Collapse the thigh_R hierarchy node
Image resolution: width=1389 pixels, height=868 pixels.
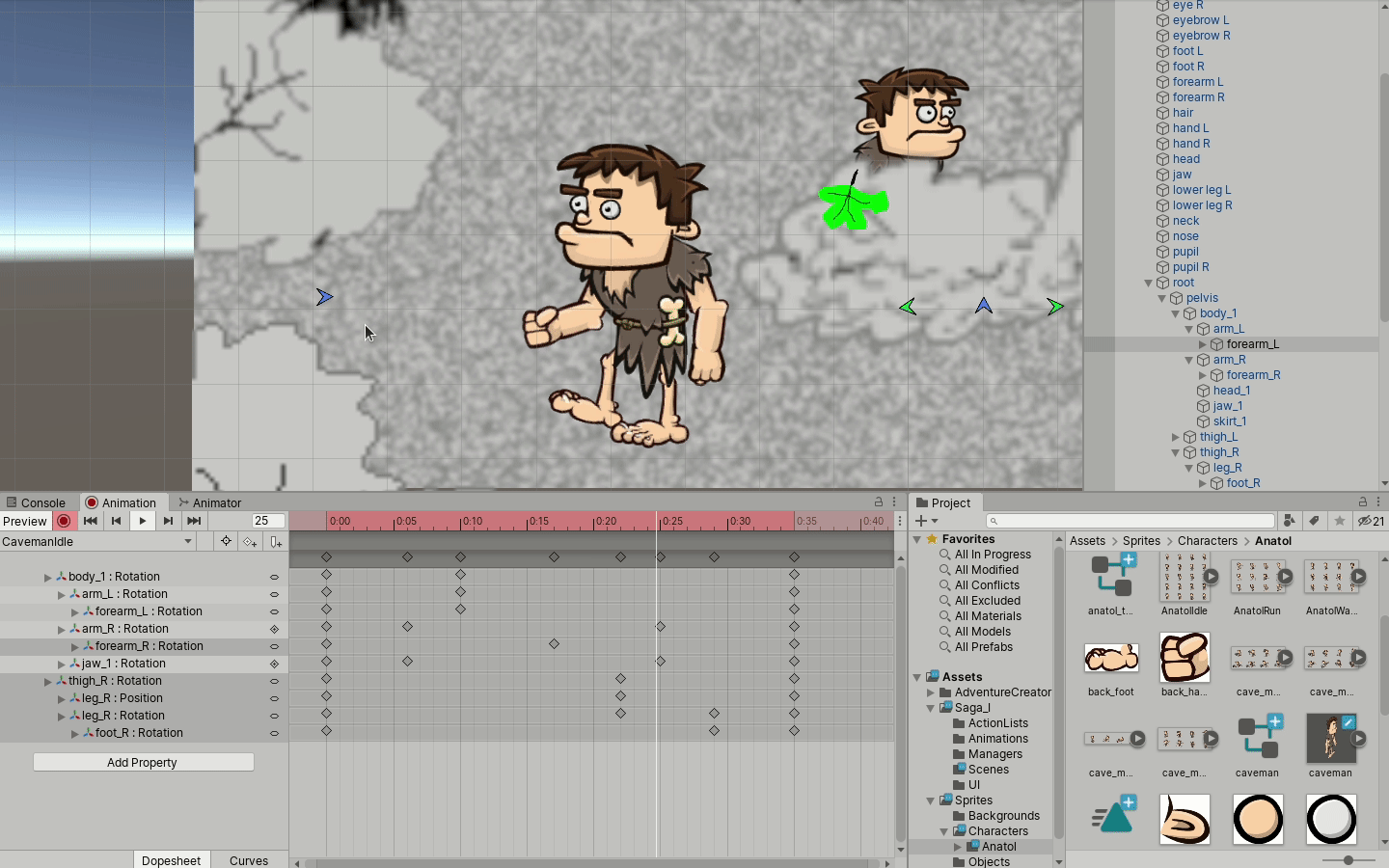click(1175, 452)
